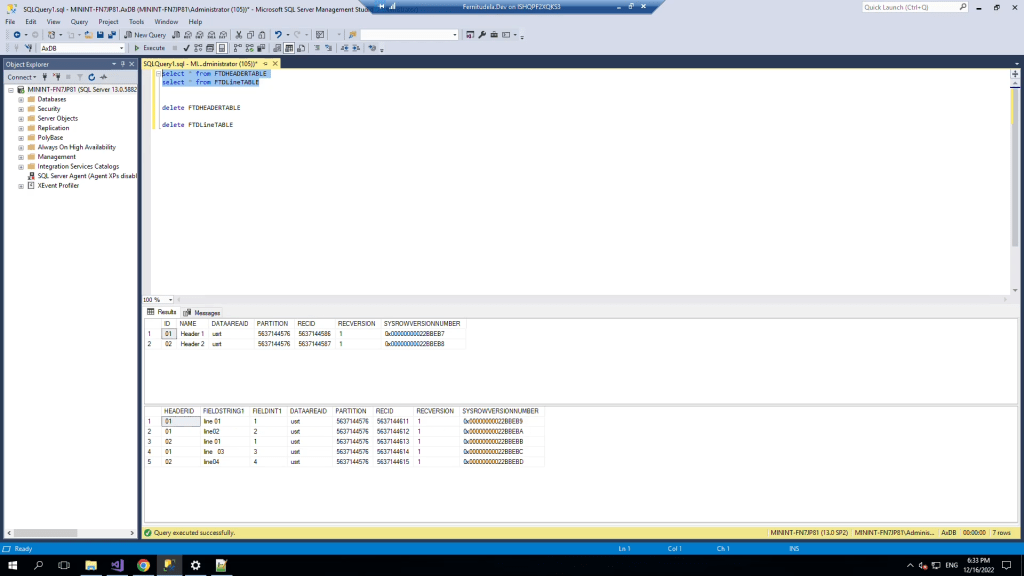This screenshot has width=1024, height=576.
Task: Click the Disconnect icon in Object Explorer
Action: pos(57,77)
